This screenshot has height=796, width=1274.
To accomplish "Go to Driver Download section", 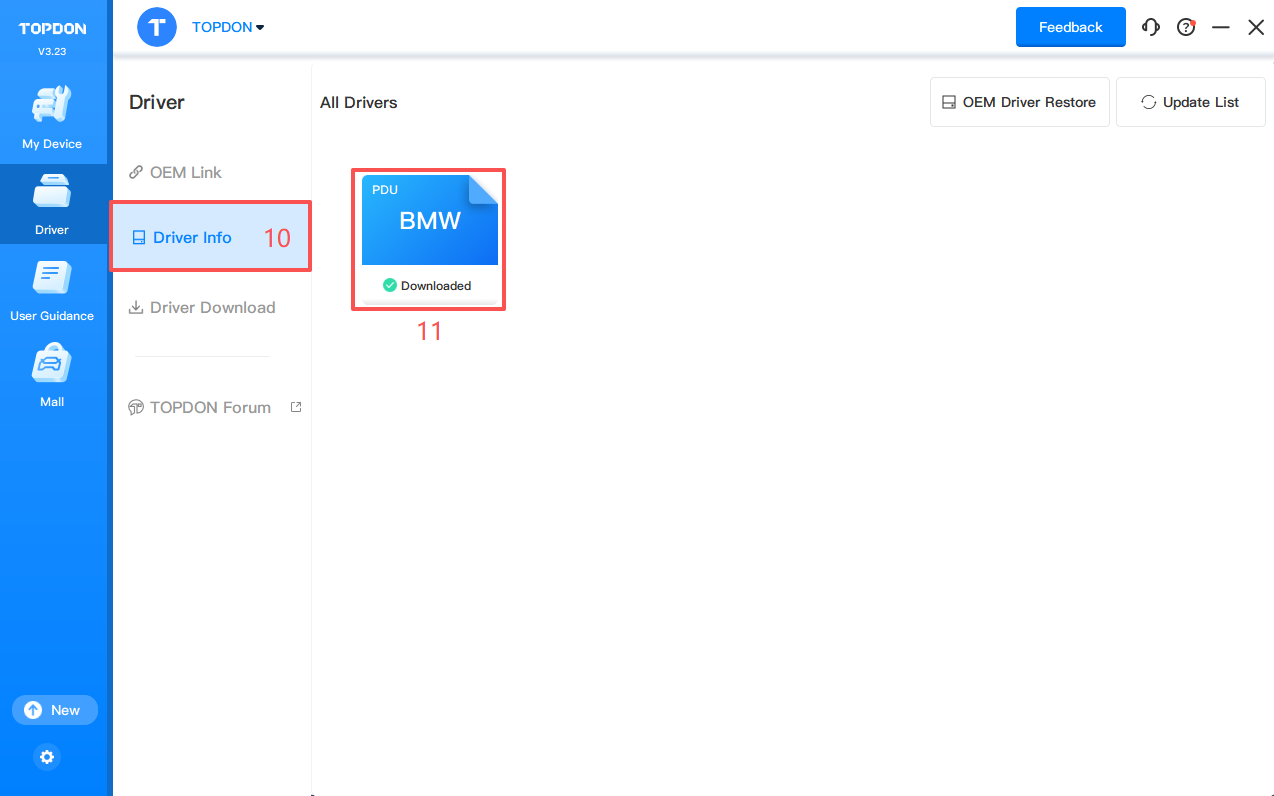I will click(x=212, y=307).
